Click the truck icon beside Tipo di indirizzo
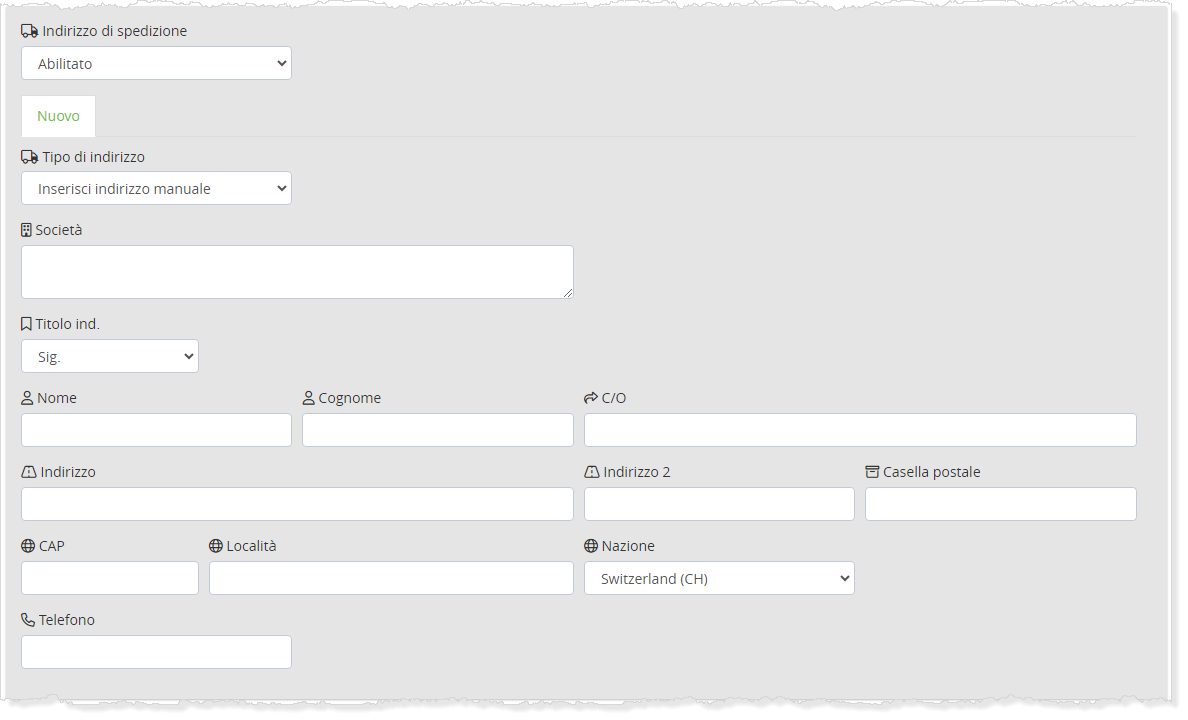The height and width of the screenshot is (720, 1188). 29,157
